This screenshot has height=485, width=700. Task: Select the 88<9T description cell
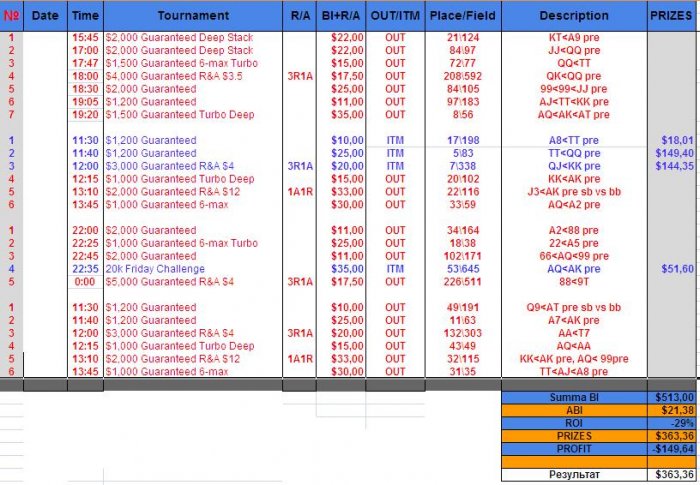pos(574,282)
